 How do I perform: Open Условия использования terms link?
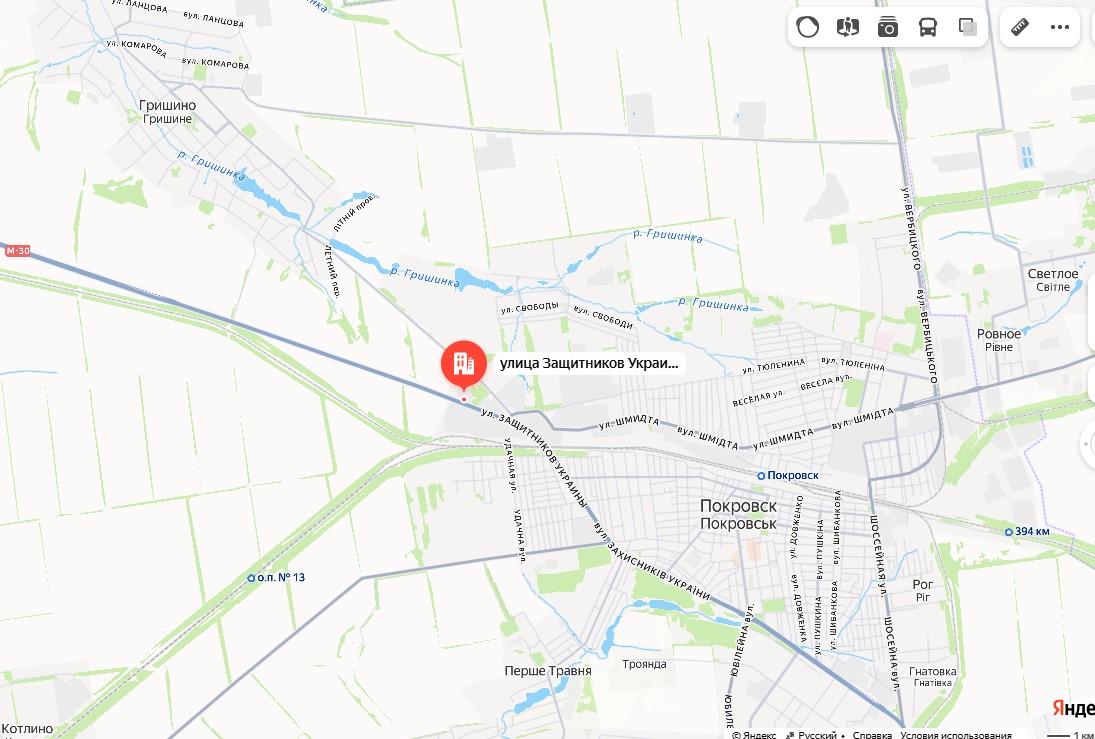pyautogui.click(x=956, y=735)
